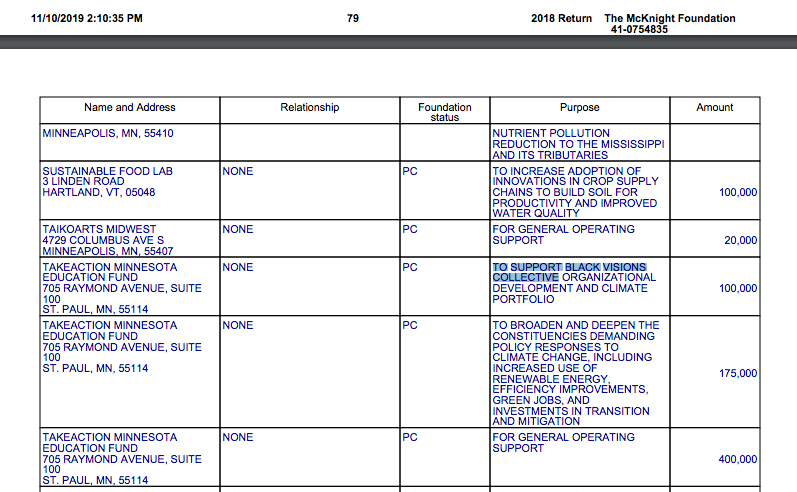The width and height of the screenshot is (797, 492).
Task: Click the 'Amount' column header
Action: tap(715, 107)
